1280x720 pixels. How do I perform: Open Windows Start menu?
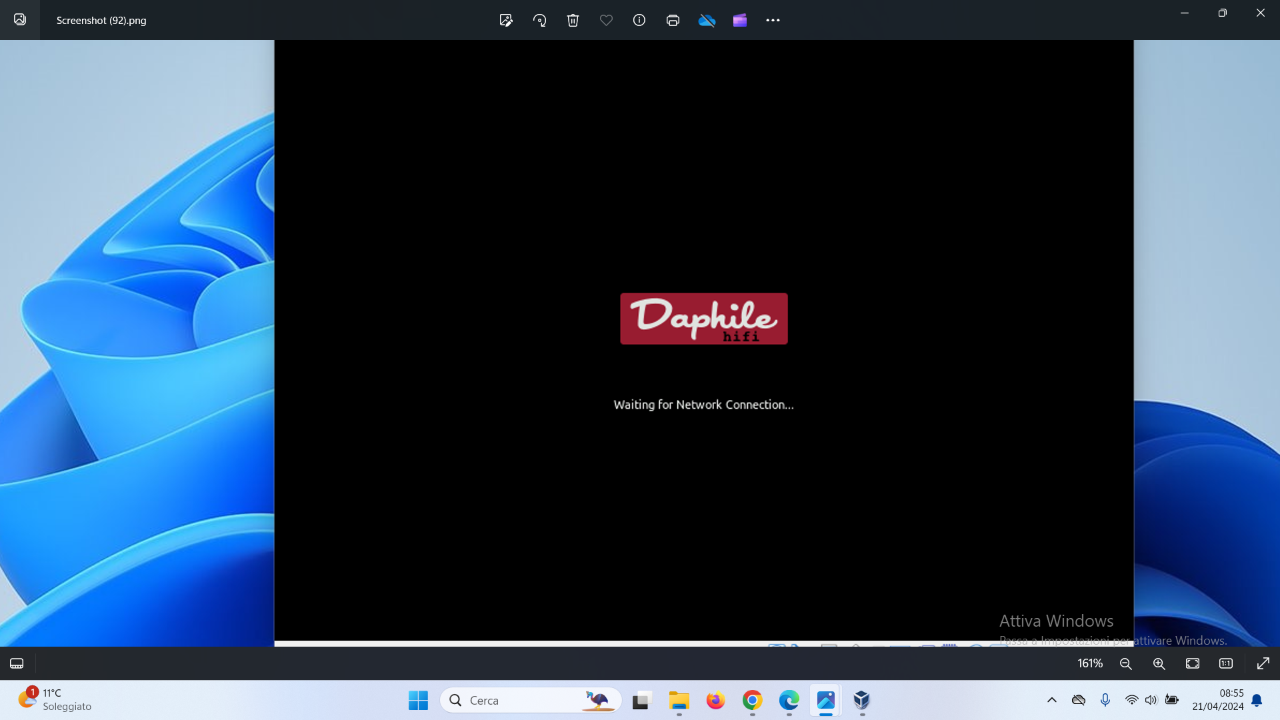point(418,700)
